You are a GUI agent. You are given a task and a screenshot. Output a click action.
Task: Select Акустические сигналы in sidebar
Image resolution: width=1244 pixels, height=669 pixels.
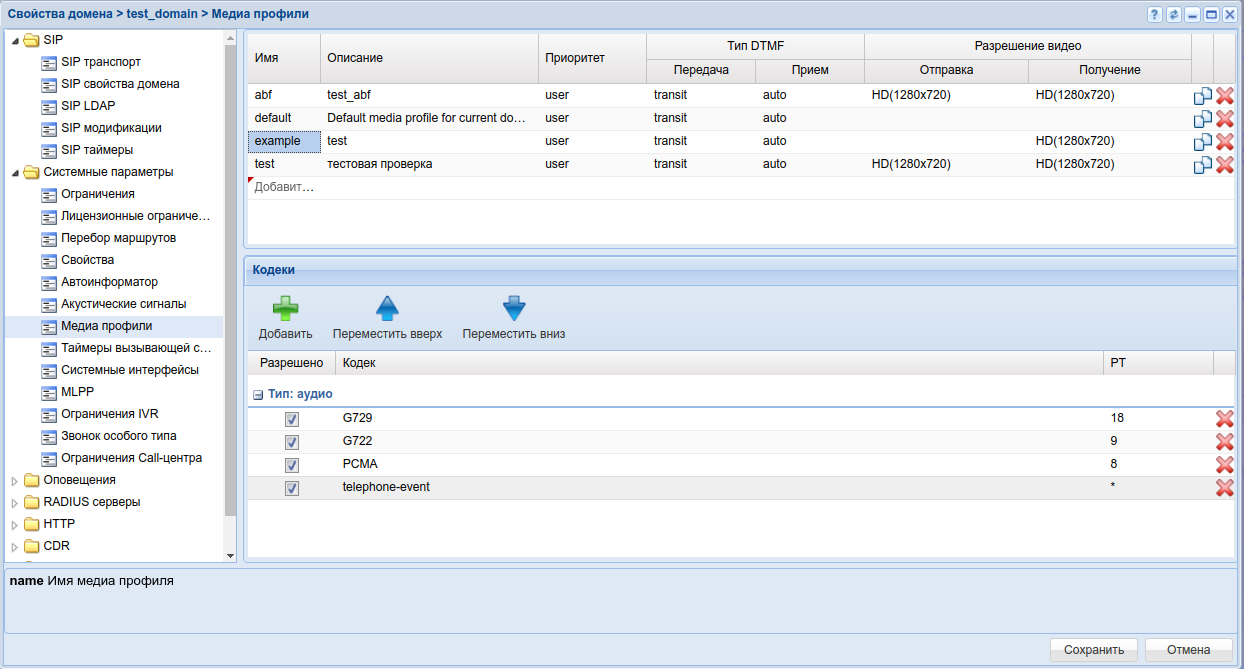[x=123, y=304]
